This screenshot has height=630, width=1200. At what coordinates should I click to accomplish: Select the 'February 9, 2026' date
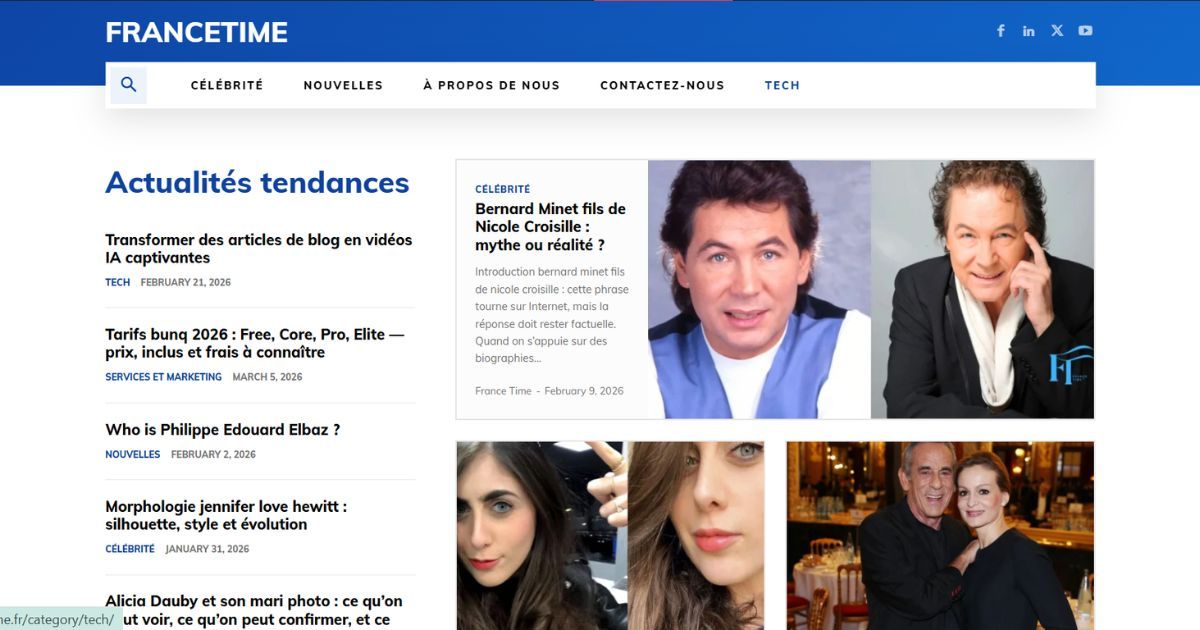[584, 391]
